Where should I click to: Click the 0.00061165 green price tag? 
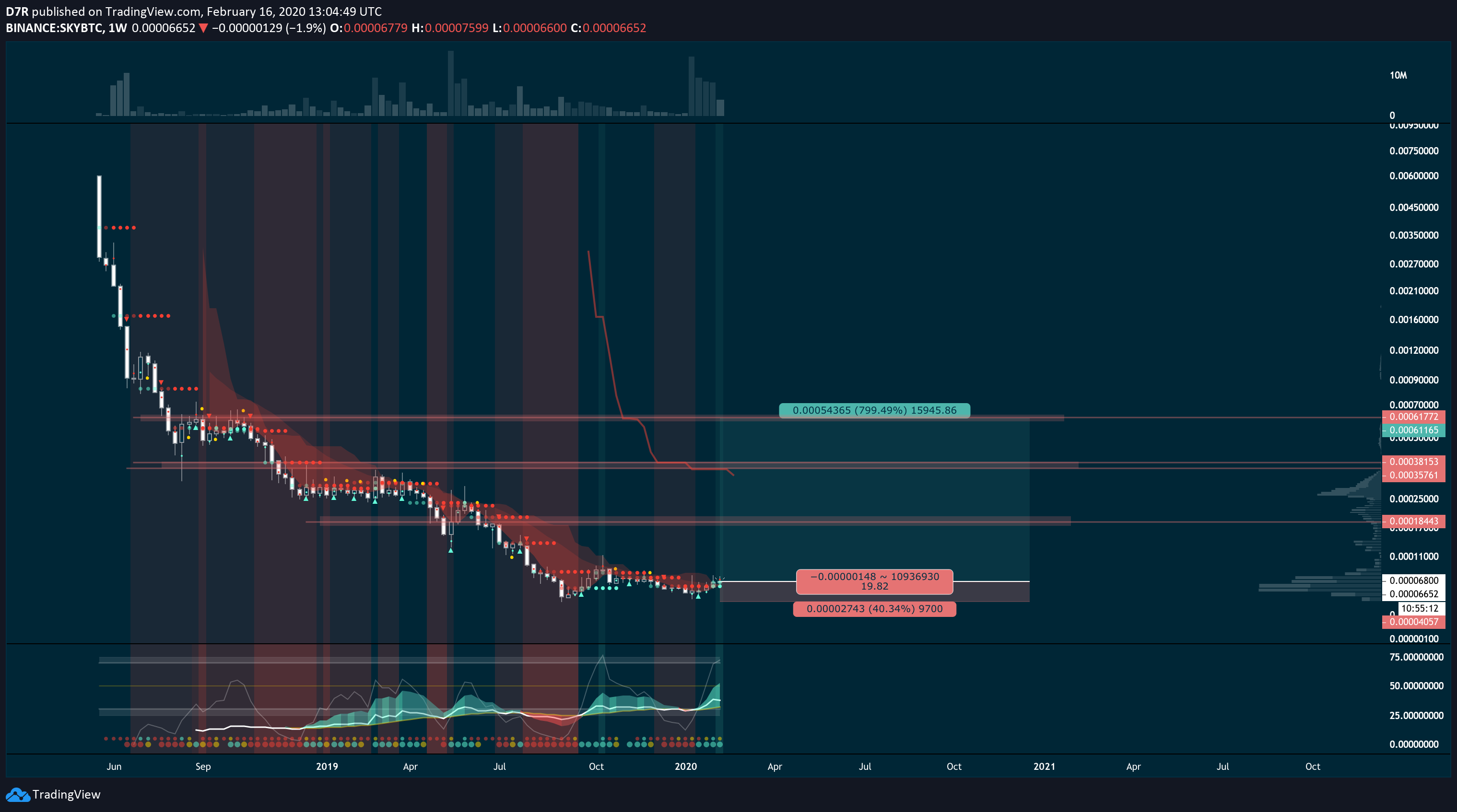tap(1413, 430)
